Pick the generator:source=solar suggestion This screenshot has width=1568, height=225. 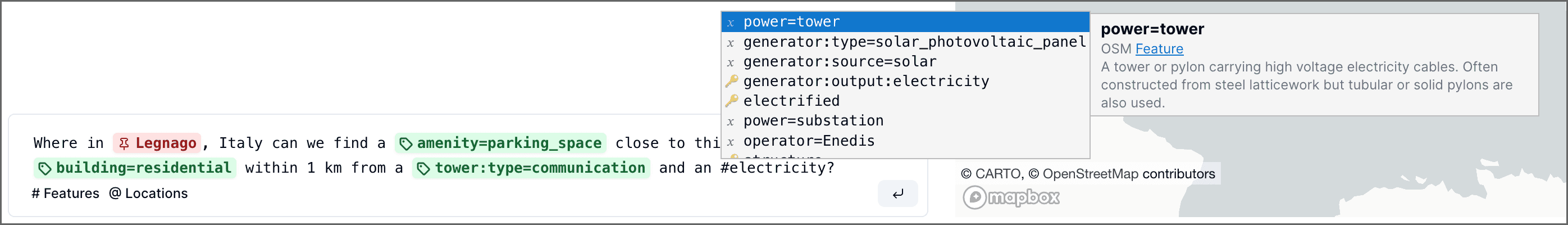pos(840,61)
